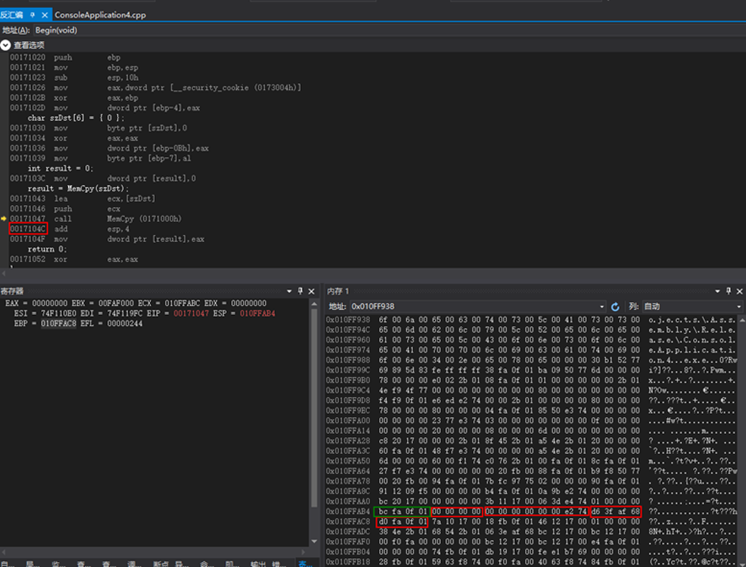Select memory row 0x010FFAC8
746x567 pixels.
pyautogui.click(x=531, y=522)
